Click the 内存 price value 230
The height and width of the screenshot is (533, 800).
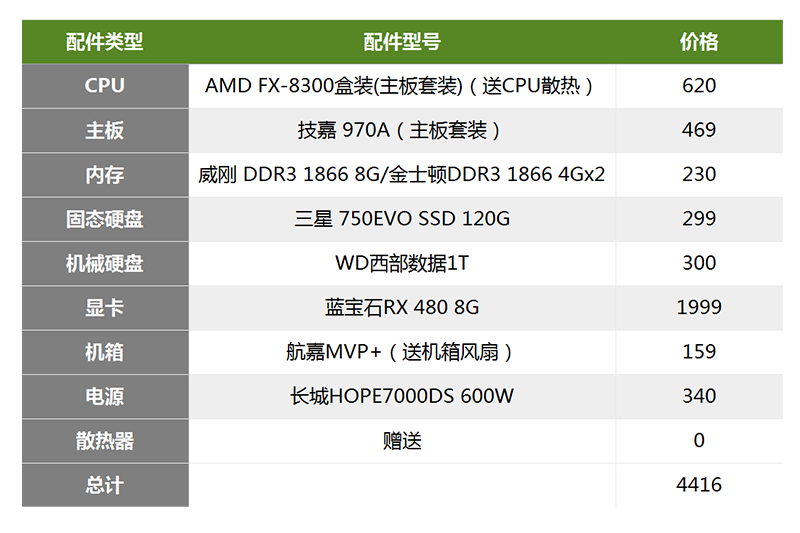coord(699,174)
